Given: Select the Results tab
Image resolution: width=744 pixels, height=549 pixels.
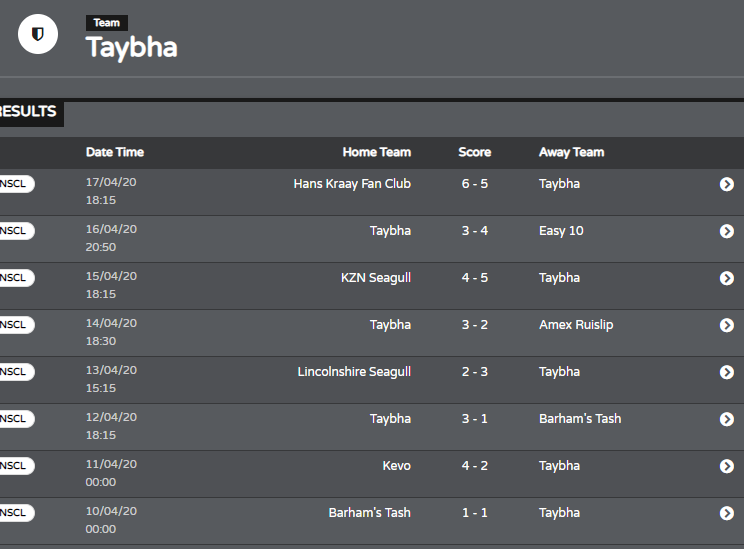Looking at the screenshot, I should [x=28, y=112].
